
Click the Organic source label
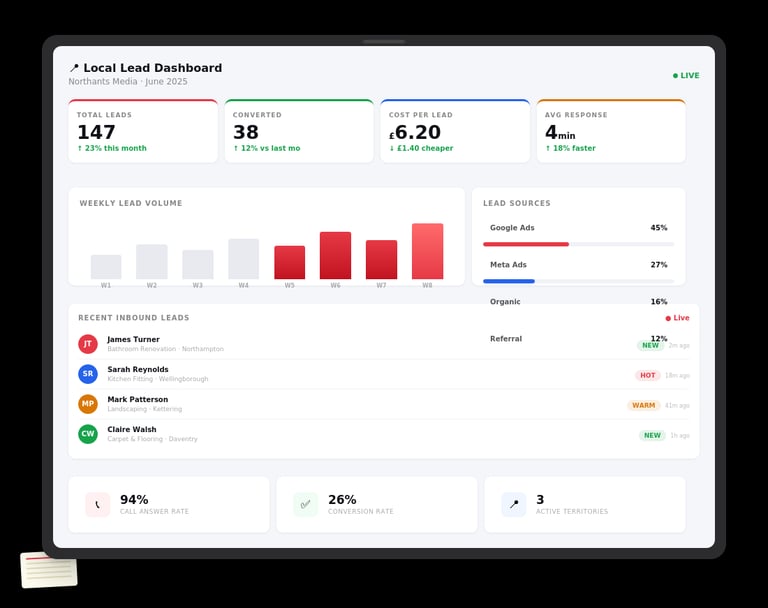pos(505,302)
